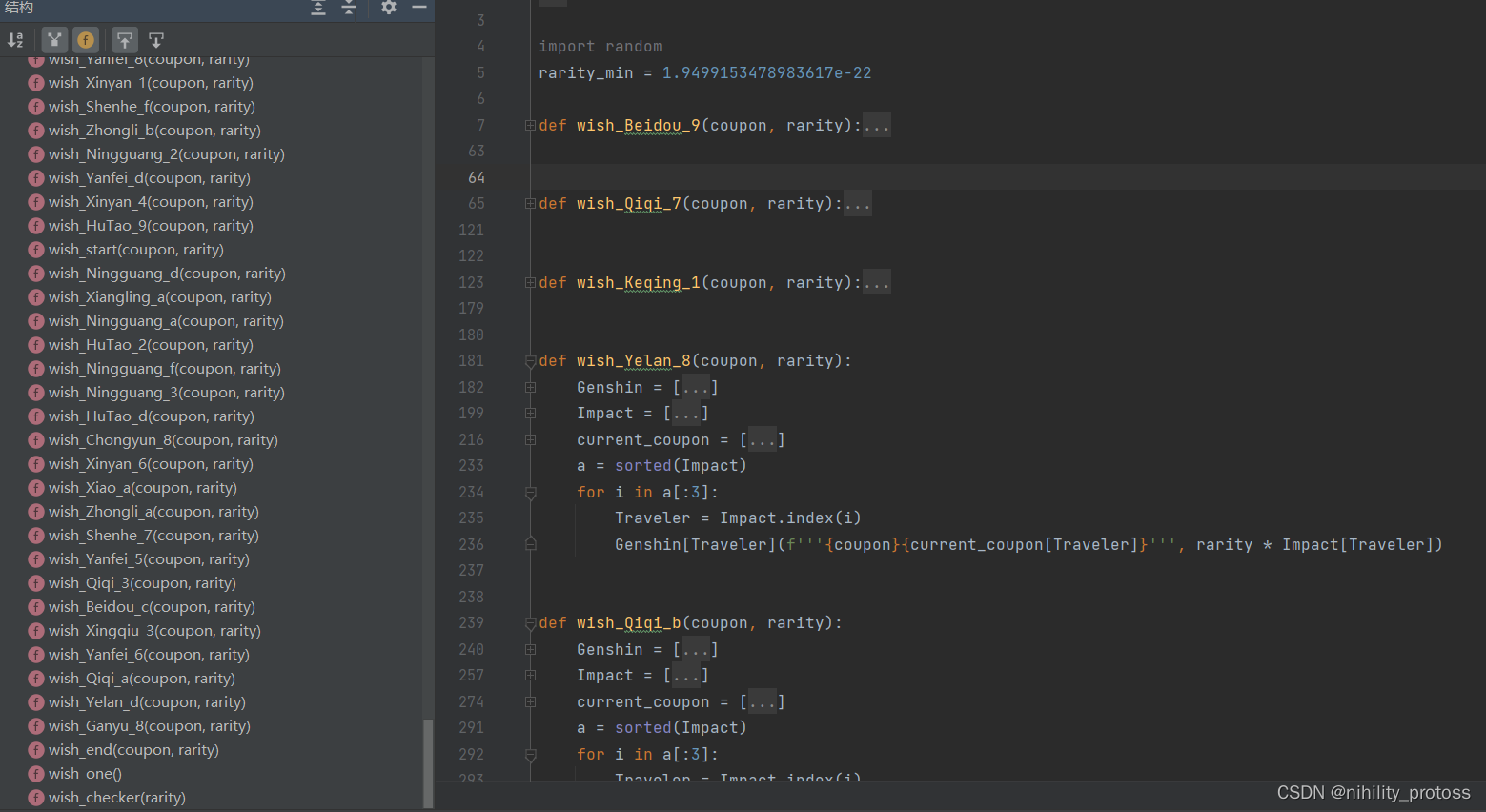The height and width of the screenshot is (812, 1486).
Task: Select wish_Zhongli_a in structure list
Action: pyautogui.click(x=153, y=512)
